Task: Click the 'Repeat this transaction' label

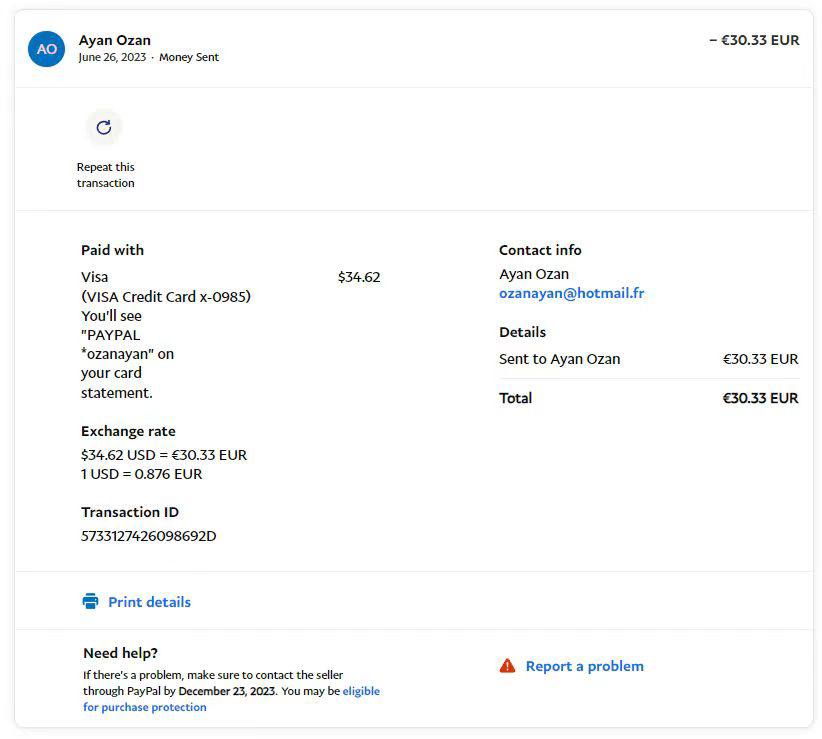Action: tap(105, 175)
